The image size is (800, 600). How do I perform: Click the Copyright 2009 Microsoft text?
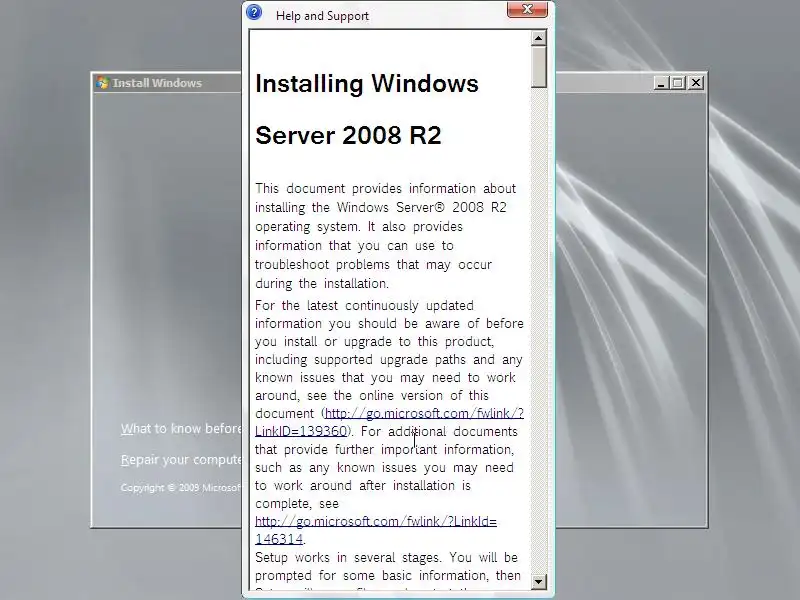181,488
